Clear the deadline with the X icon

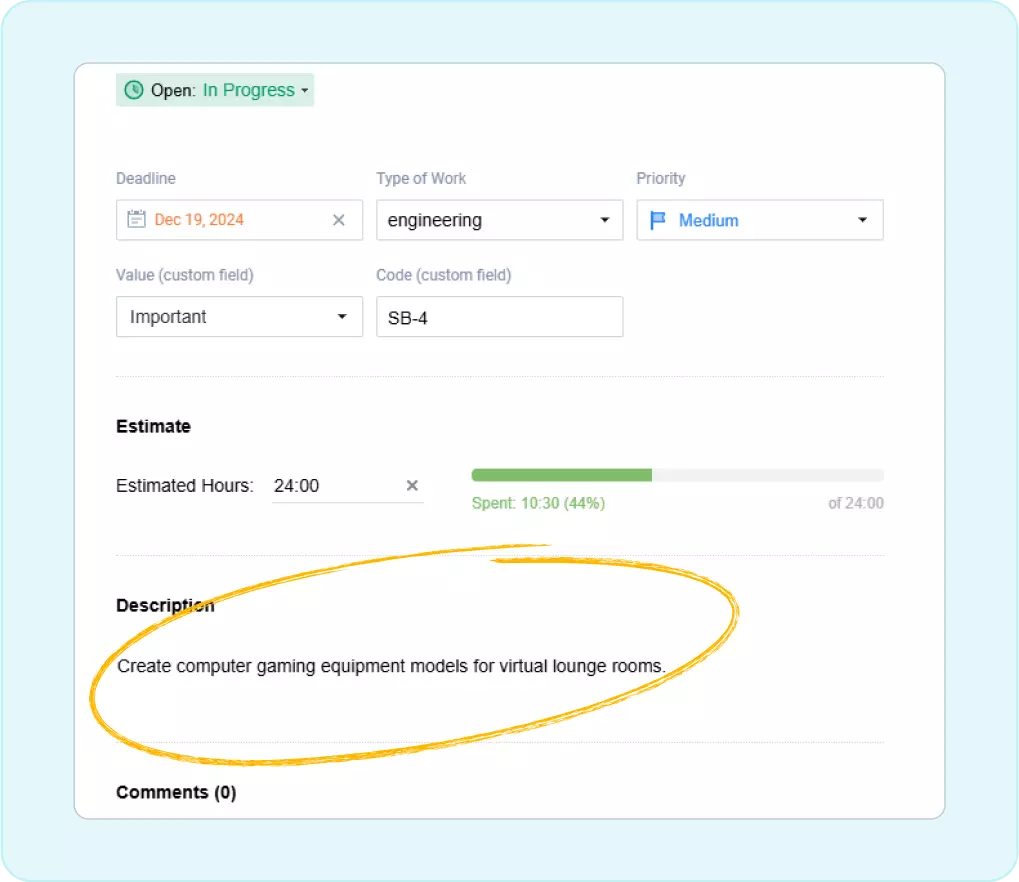point(339,219)
